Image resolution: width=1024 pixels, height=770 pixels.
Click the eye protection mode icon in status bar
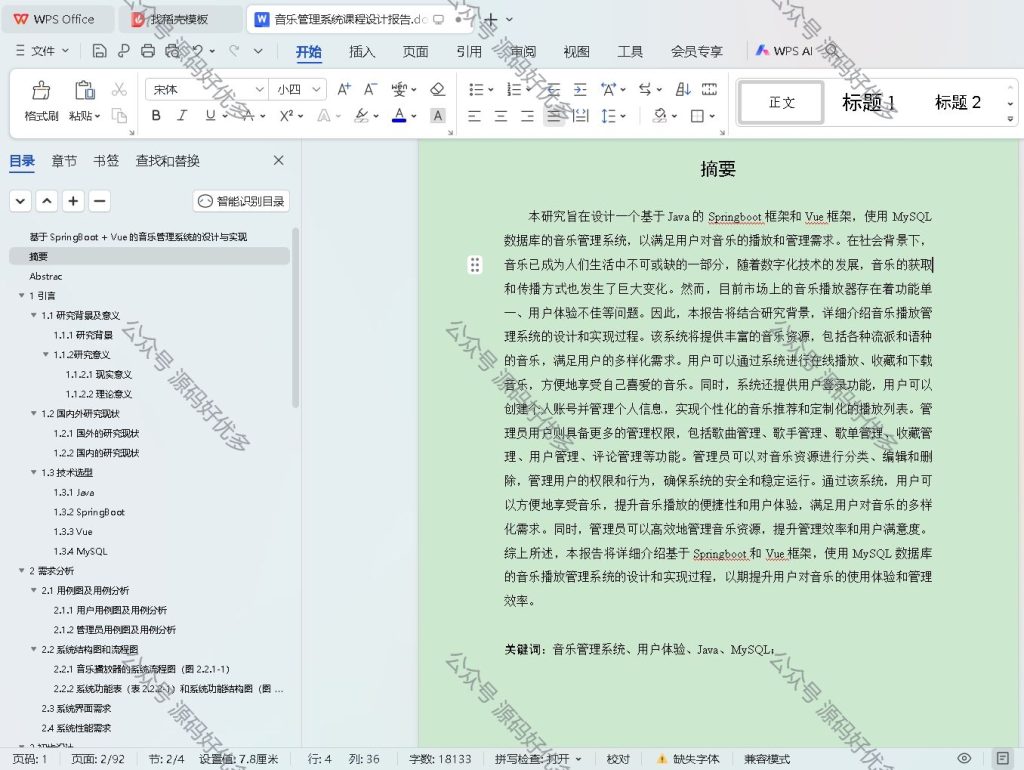pos(964,758)
